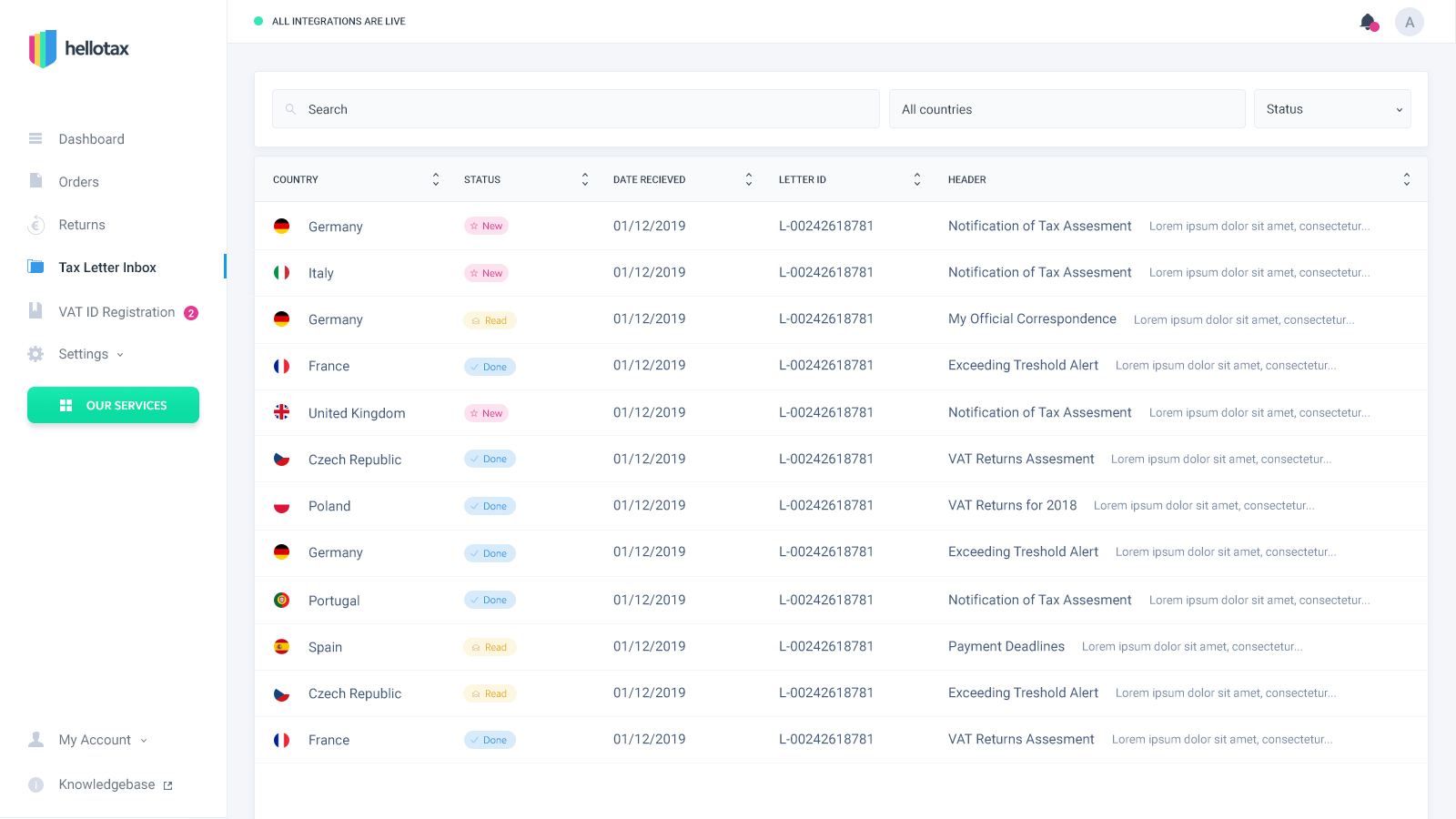Click the LETTER ID column header

pos(803,179)
